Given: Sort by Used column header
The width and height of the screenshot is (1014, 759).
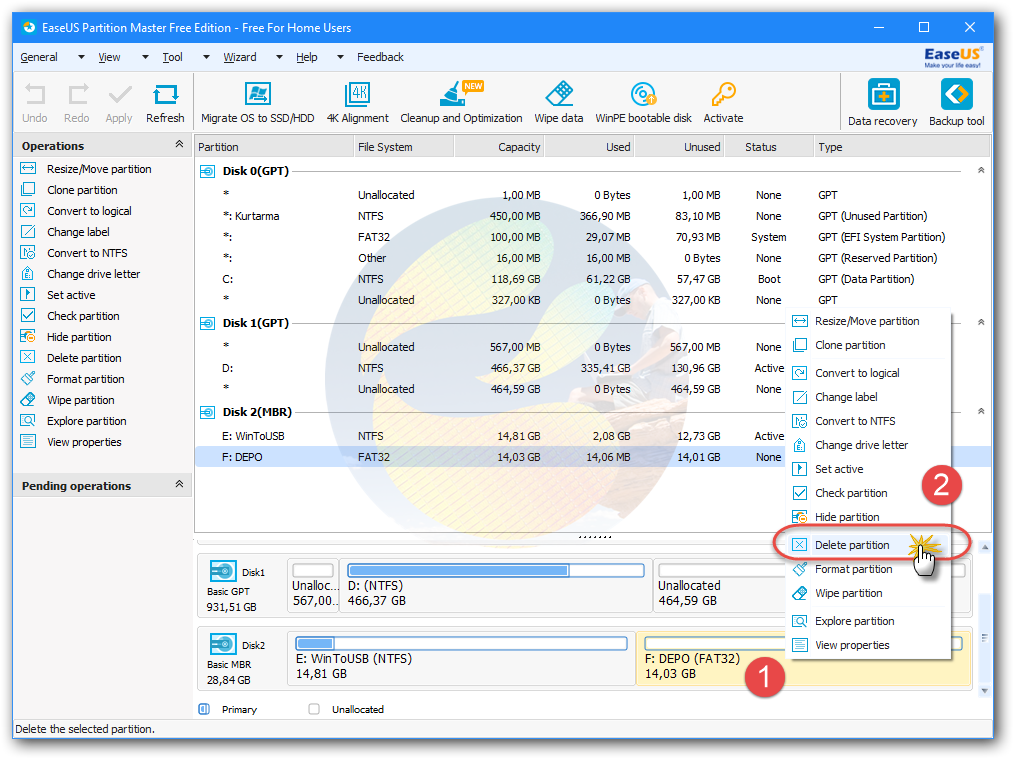Looking at the screenshot, I should tap(590, 147).
